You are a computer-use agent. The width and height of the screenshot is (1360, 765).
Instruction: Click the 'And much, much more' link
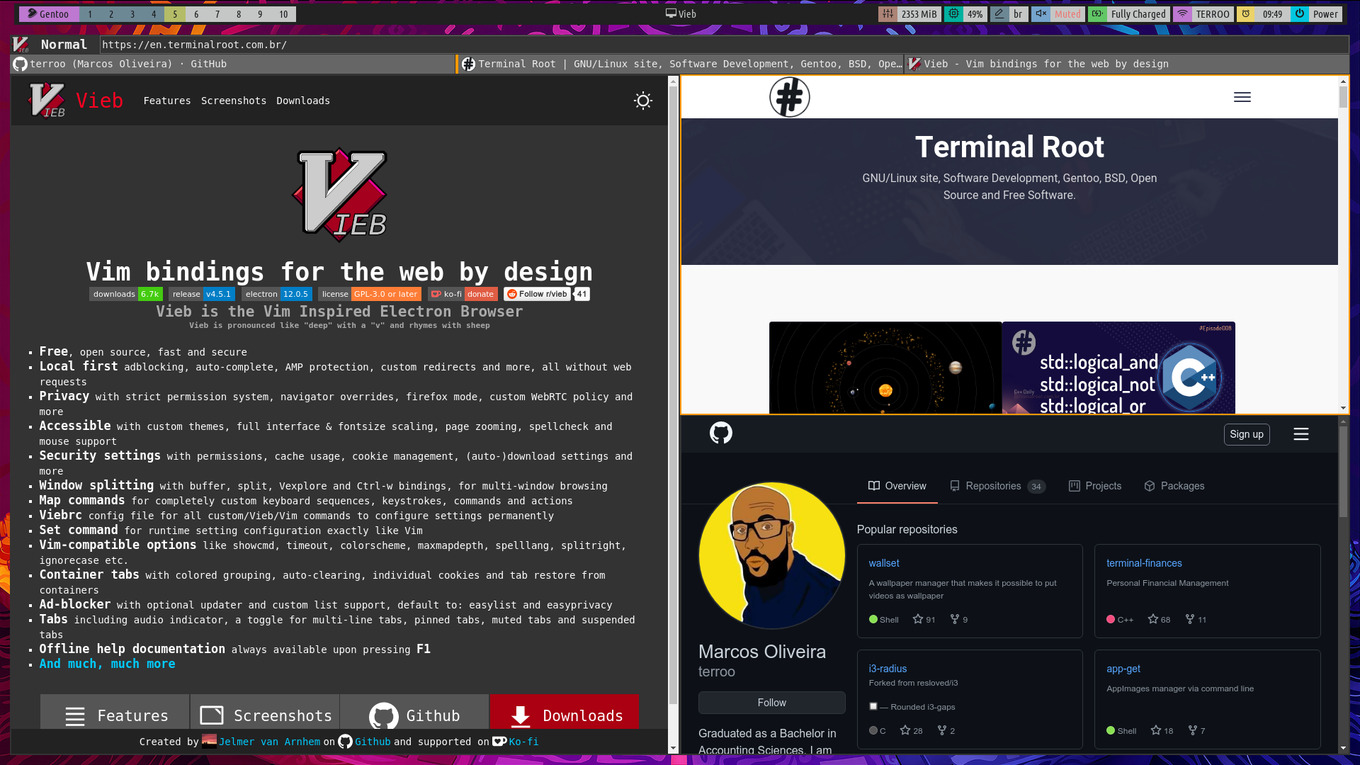107,664
